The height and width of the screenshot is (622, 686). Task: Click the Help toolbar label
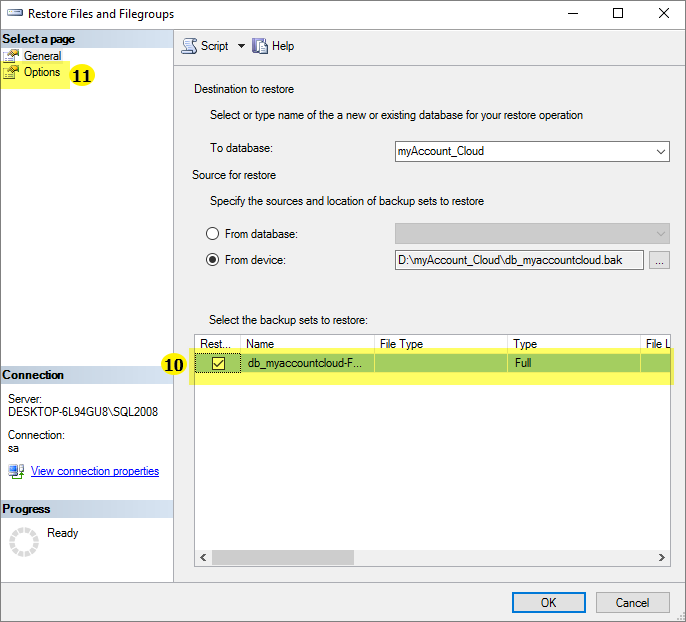pyautogui.click(x=283, y=46)
